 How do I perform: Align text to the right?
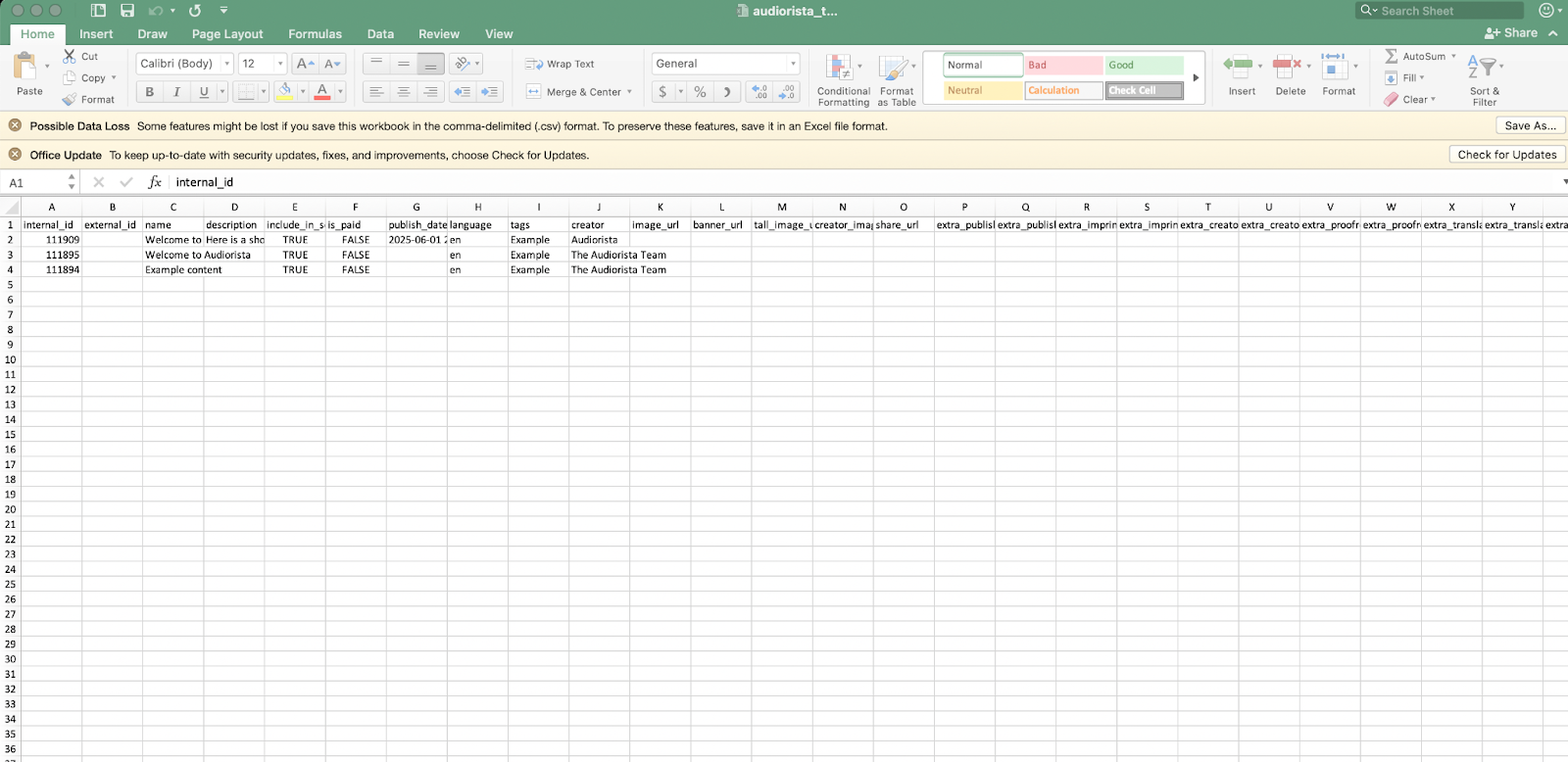[x=430, y=92]
